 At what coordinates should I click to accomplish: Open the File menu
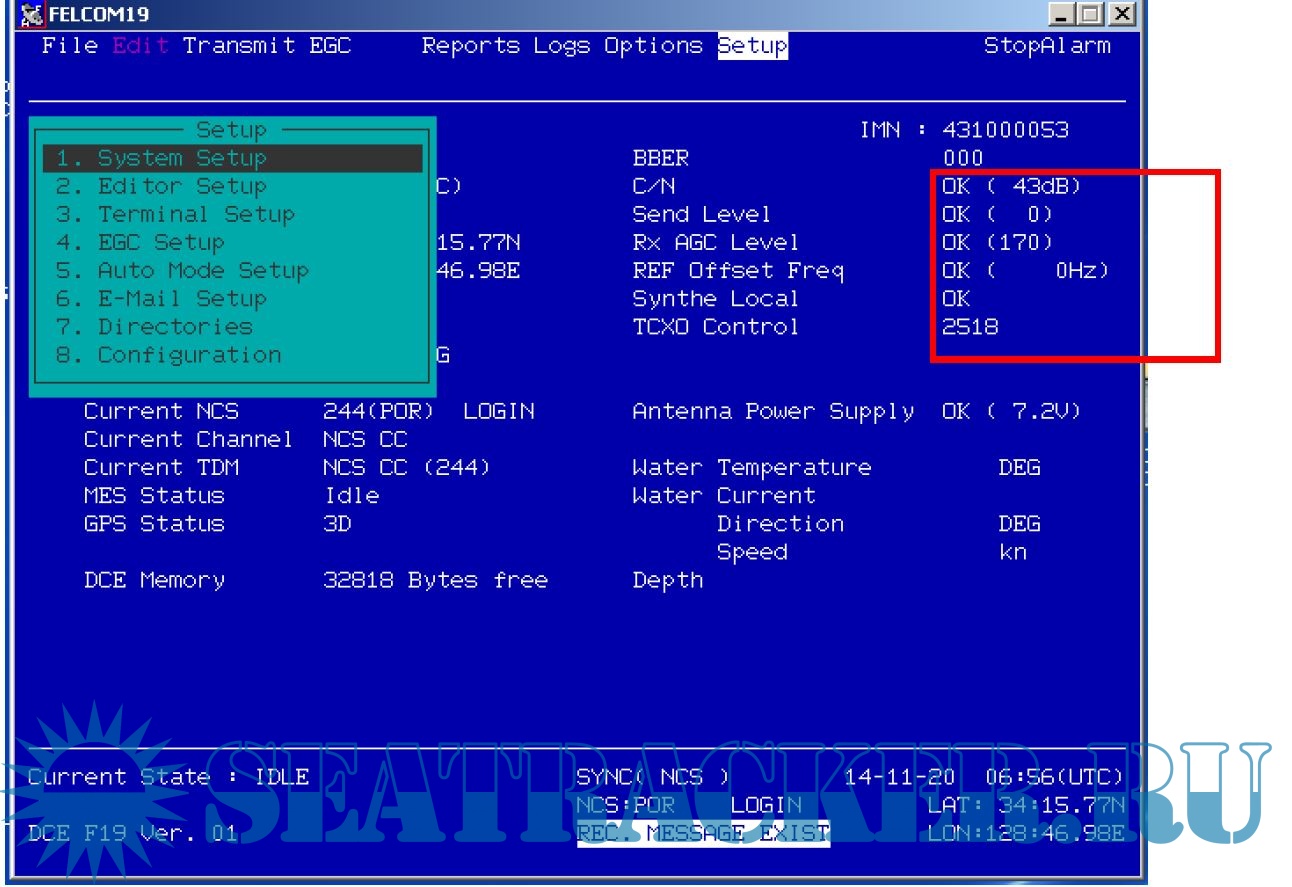(x=70, y=46)
